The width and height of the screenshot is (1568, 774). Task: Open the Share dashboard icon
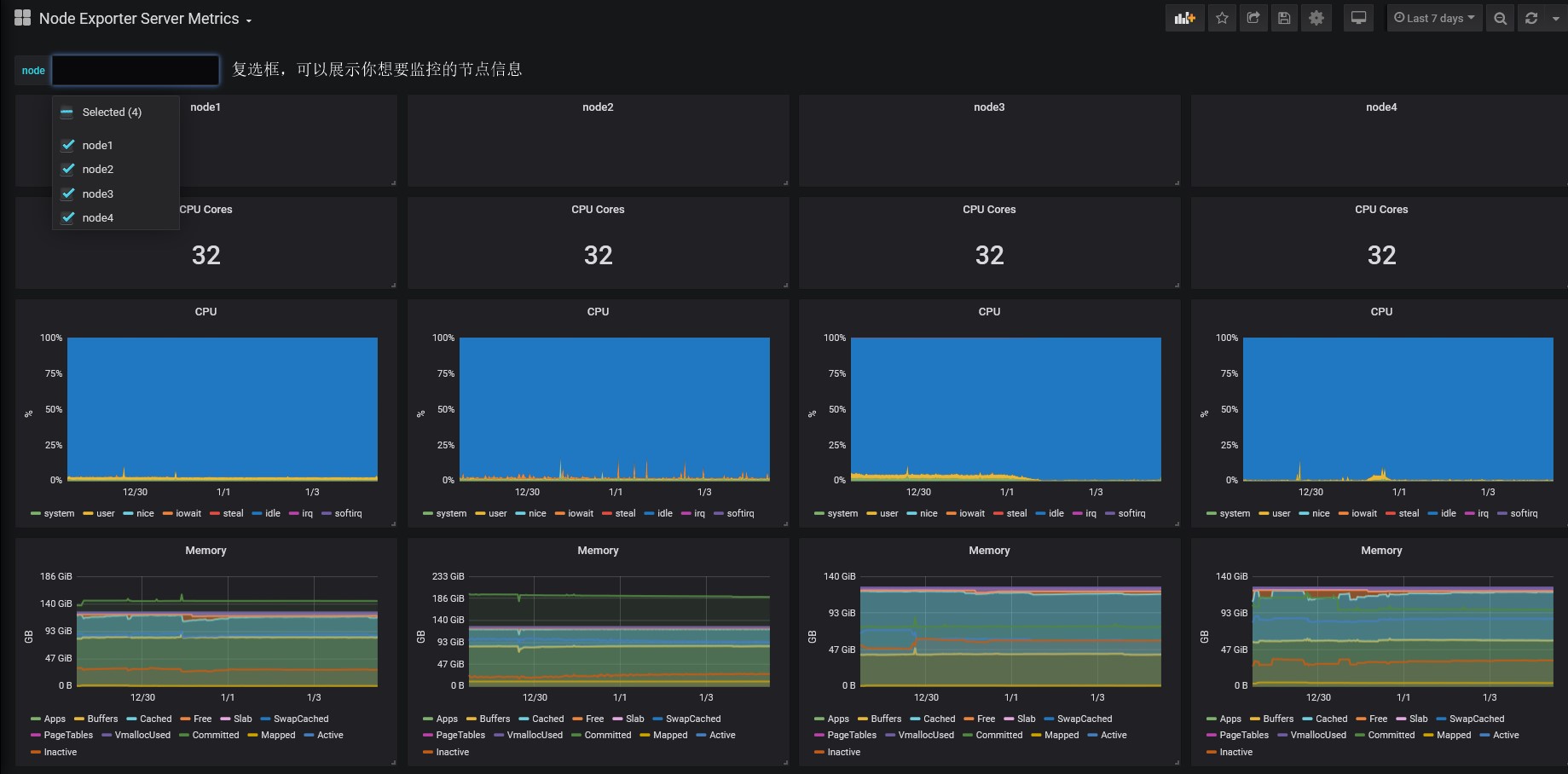(x=1253, y=18)
